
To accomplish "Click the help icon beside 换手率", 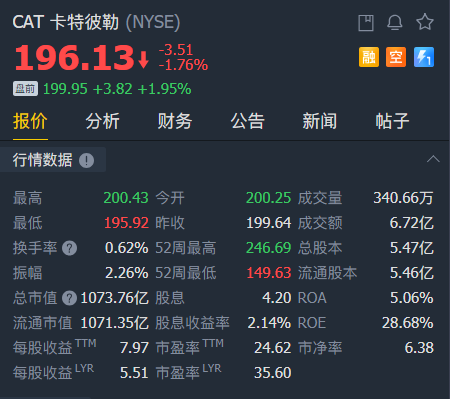I will pyautogui.click(x=69, y=248).
